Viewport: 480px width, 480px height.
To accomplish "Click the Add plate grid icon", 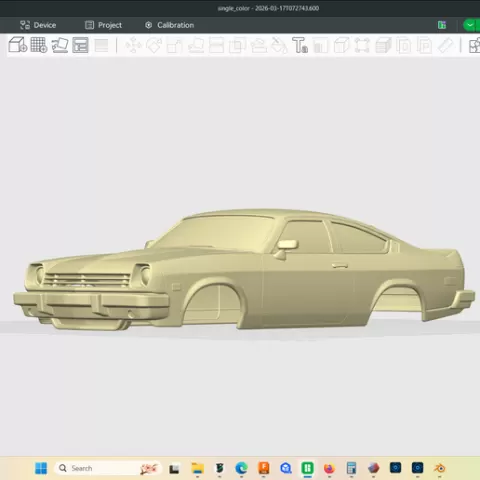I will click(x=39, y=45).
